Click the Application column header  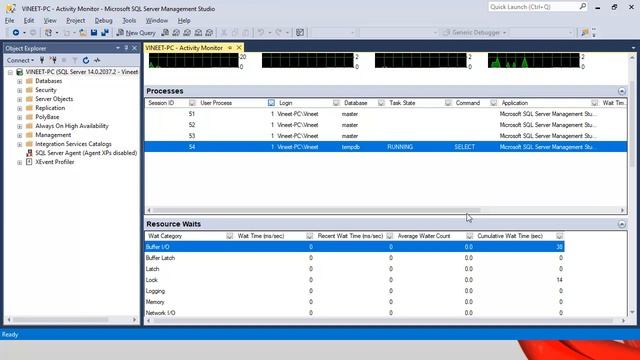[514, 103]
